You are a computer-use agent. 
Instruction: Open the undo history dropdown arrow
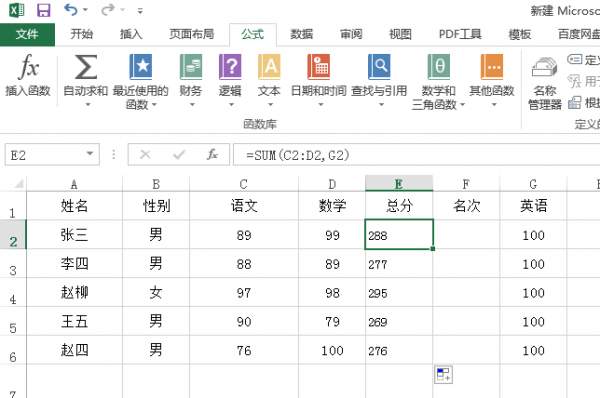pyautogui.click(x=85, y=10)
